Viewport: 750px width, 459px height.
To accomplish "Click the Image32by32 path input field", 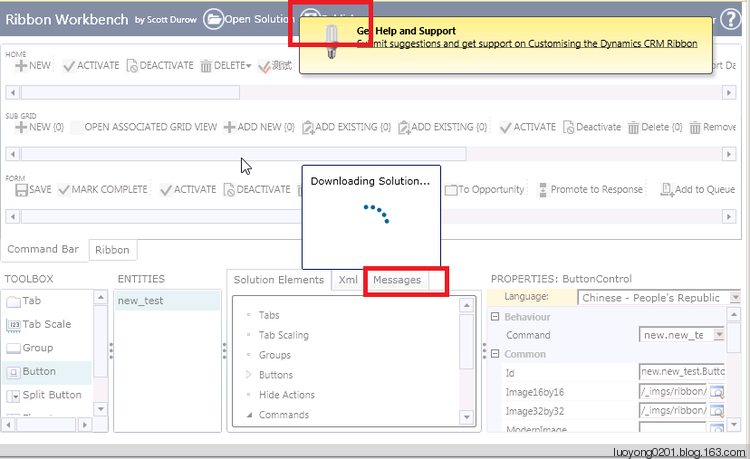I will pyautogui.click(x=673, y=410).
